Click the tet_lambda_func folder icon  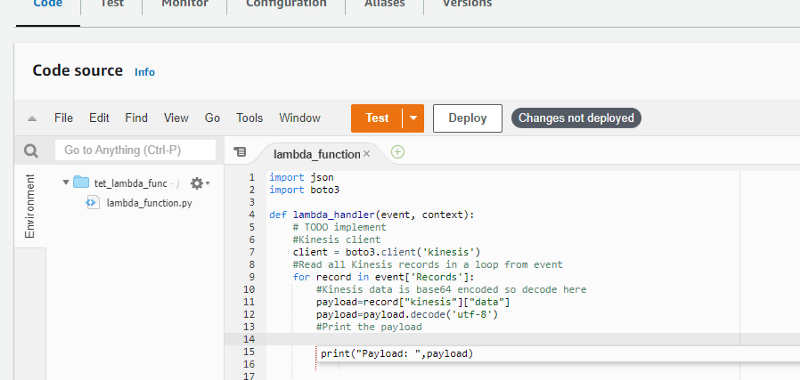[x=81, y=183]
